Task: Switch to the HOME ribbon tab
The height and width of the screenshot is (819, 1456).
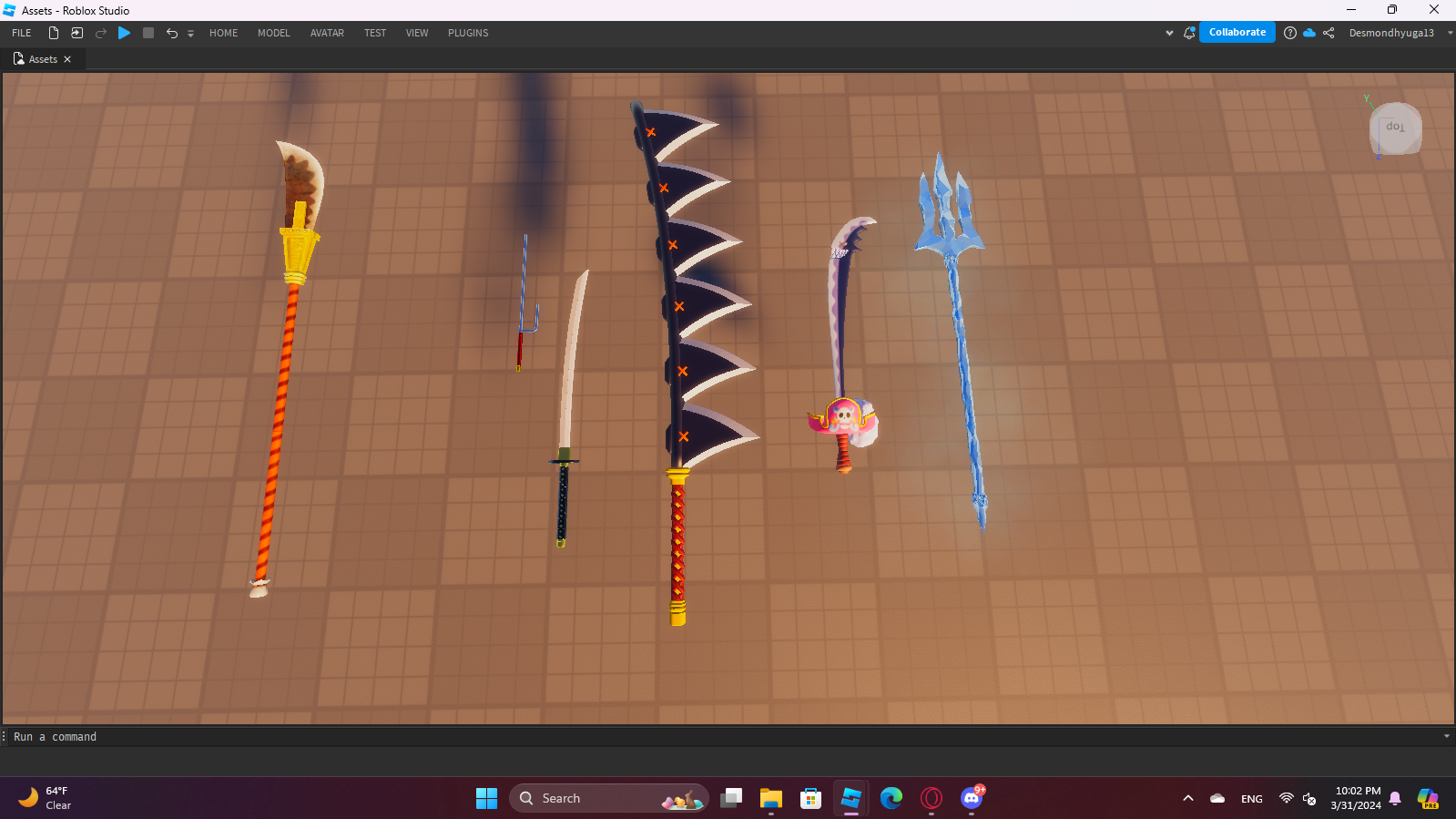Action: pyautogui.click(x=224, y=33)
